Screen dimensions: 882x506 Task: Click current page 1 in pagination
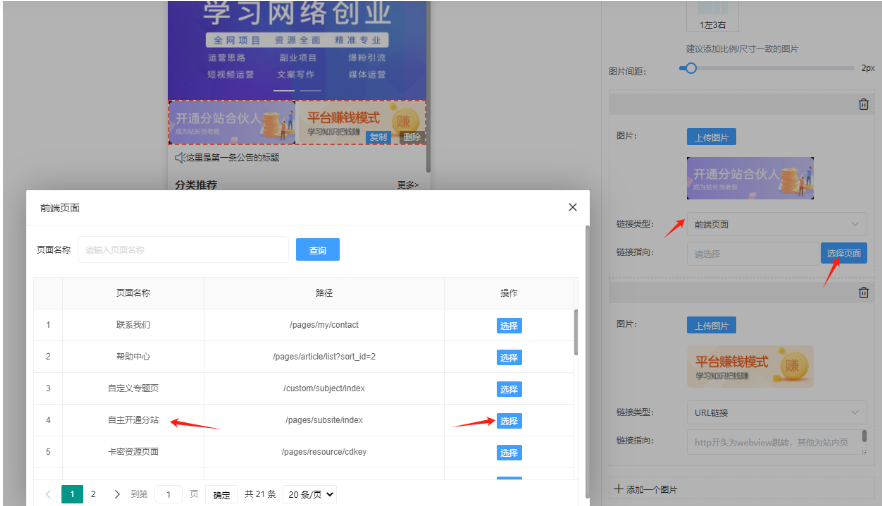(x=72, y=494)
